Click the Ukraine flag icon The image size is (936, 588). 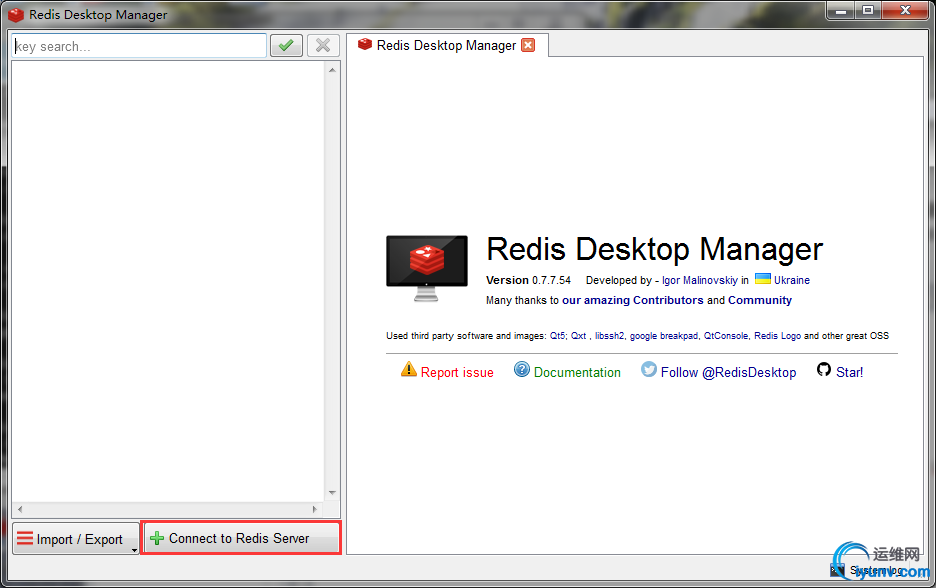pos(763,278)
